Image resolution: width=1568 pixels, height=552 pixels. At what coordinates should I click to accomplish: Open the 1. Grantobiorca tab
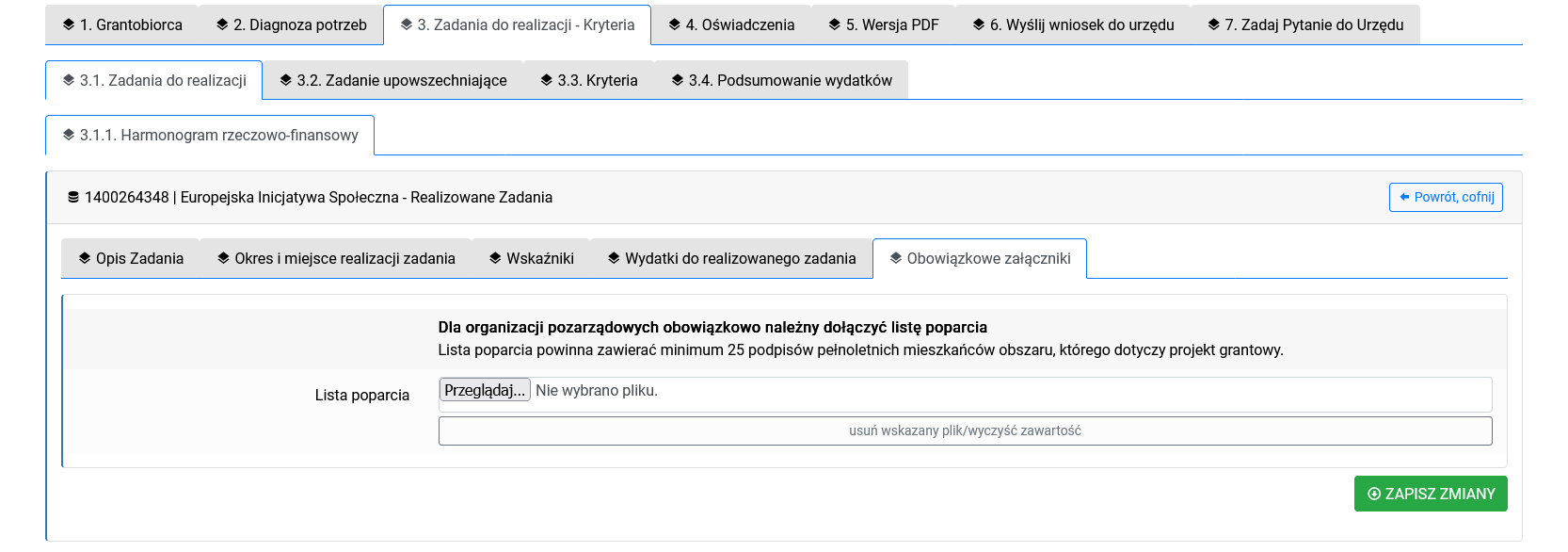click(x=122, y=25)
